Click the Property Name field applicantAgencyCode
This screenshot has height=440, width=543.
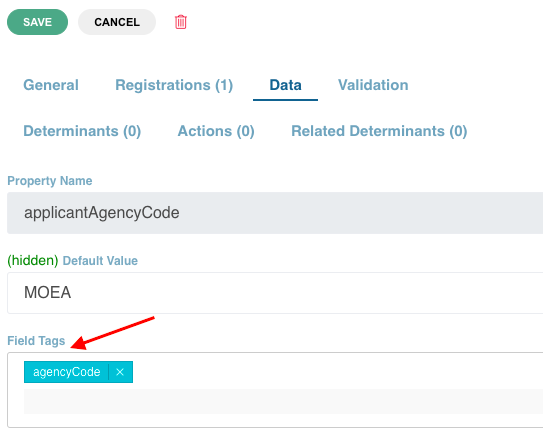click(275, 213)
